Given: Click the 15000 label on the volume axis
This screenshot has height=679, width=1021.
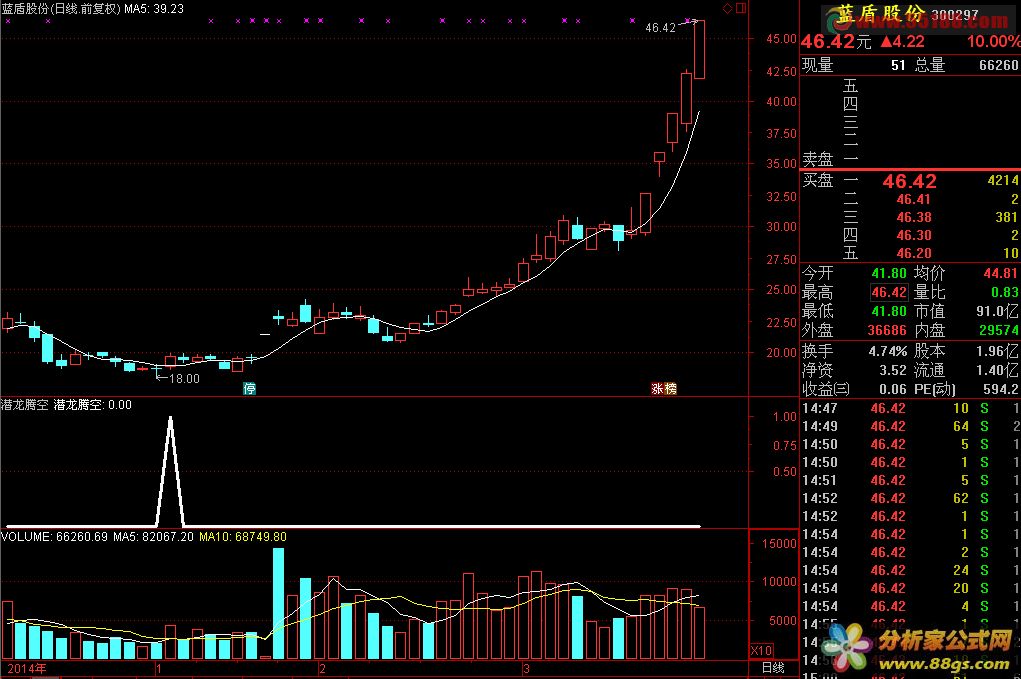Looking at the screenshot, I should (779, 544).
